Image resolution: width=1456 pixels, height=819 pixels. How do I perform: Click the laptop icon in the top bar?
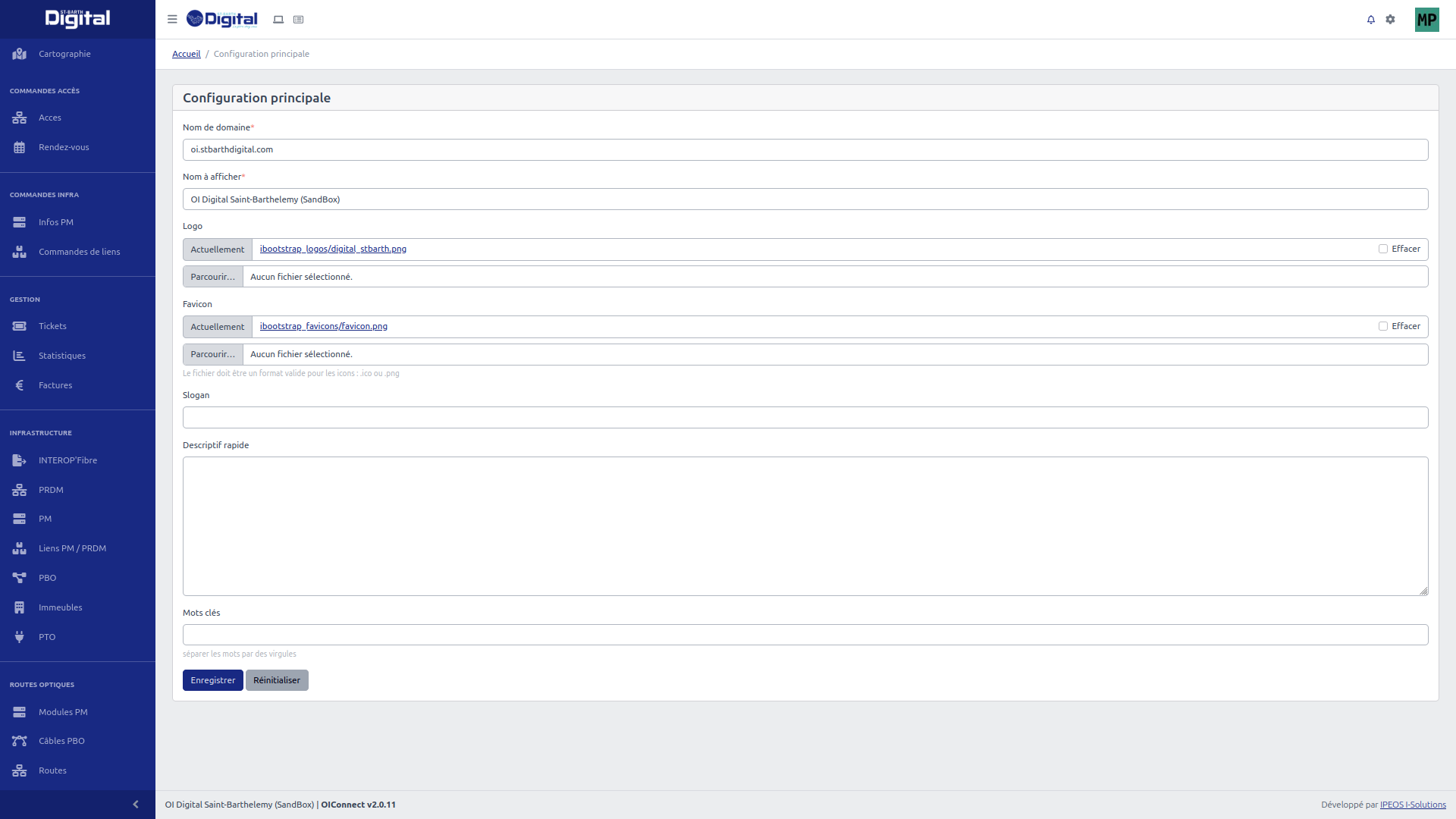(278, 20)
